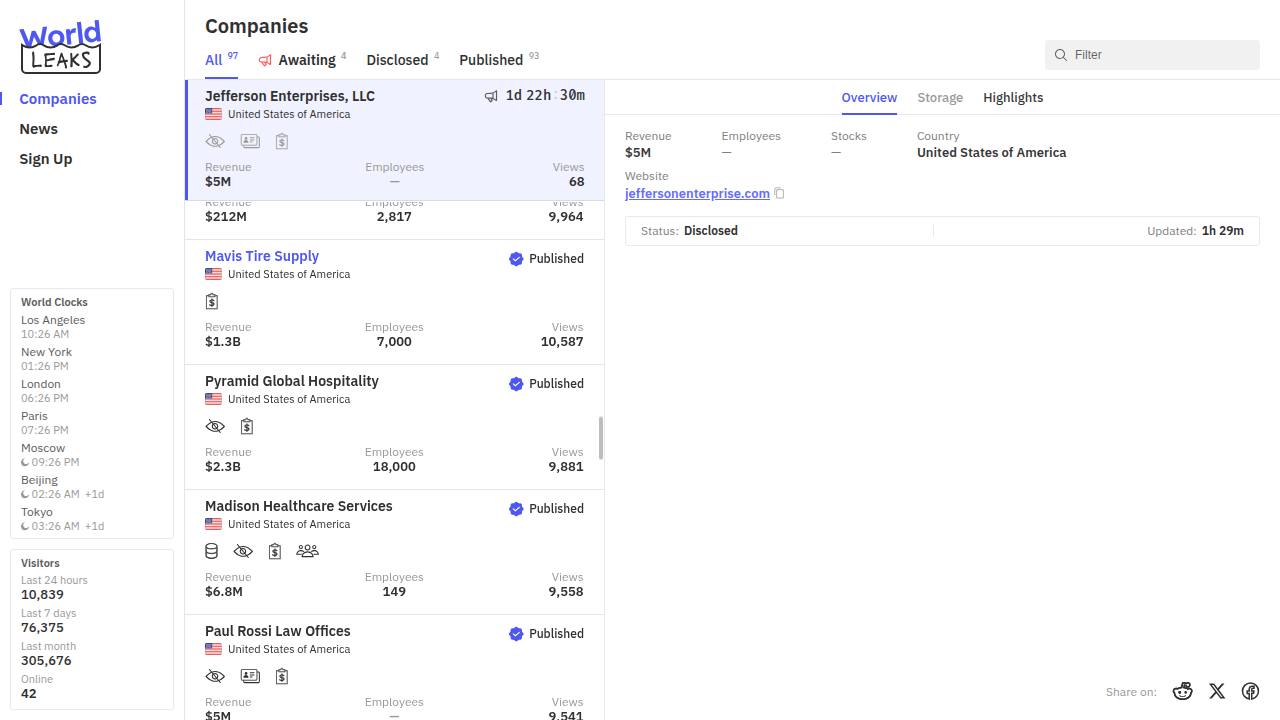Viewport: 1280px width, 720px height.
Task: Share on X (Twitter) icon
Action: pyautogui.click(x=1217, y=691)
